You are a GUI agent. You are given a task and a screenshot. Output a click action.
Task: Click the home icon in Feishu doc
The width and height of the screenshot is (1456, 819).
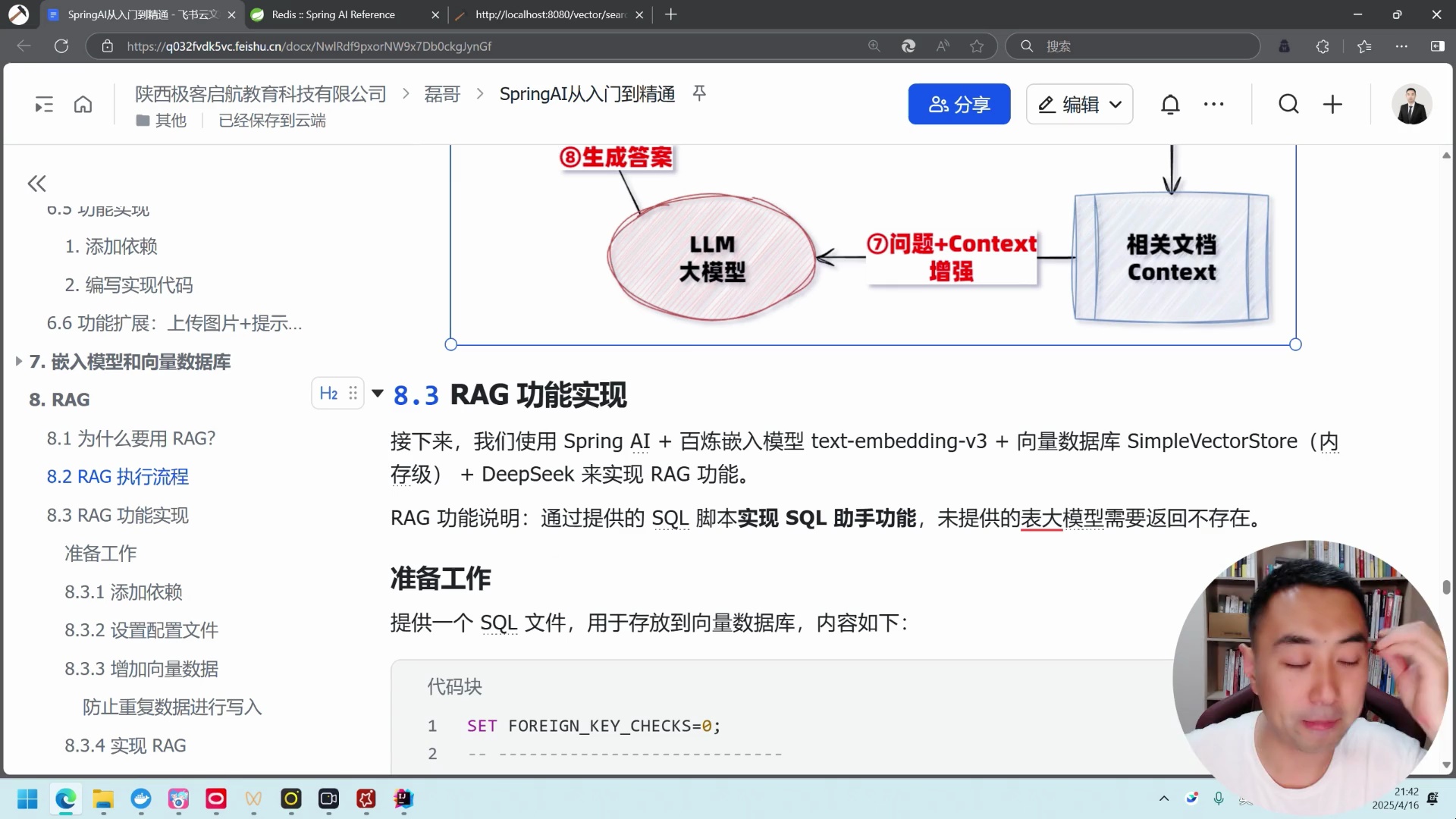[x=83, y=104]
